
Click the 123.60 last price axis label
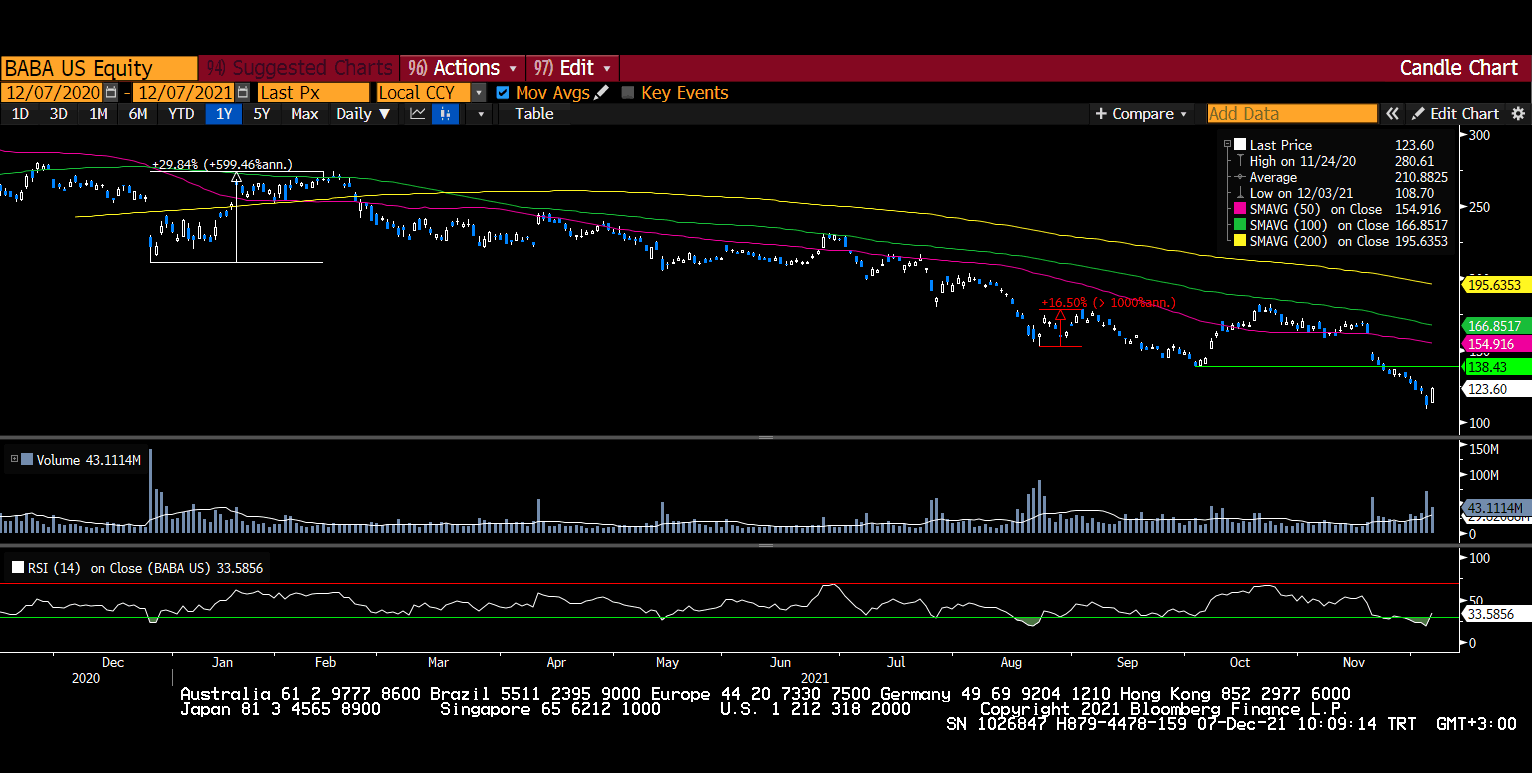1497,389
